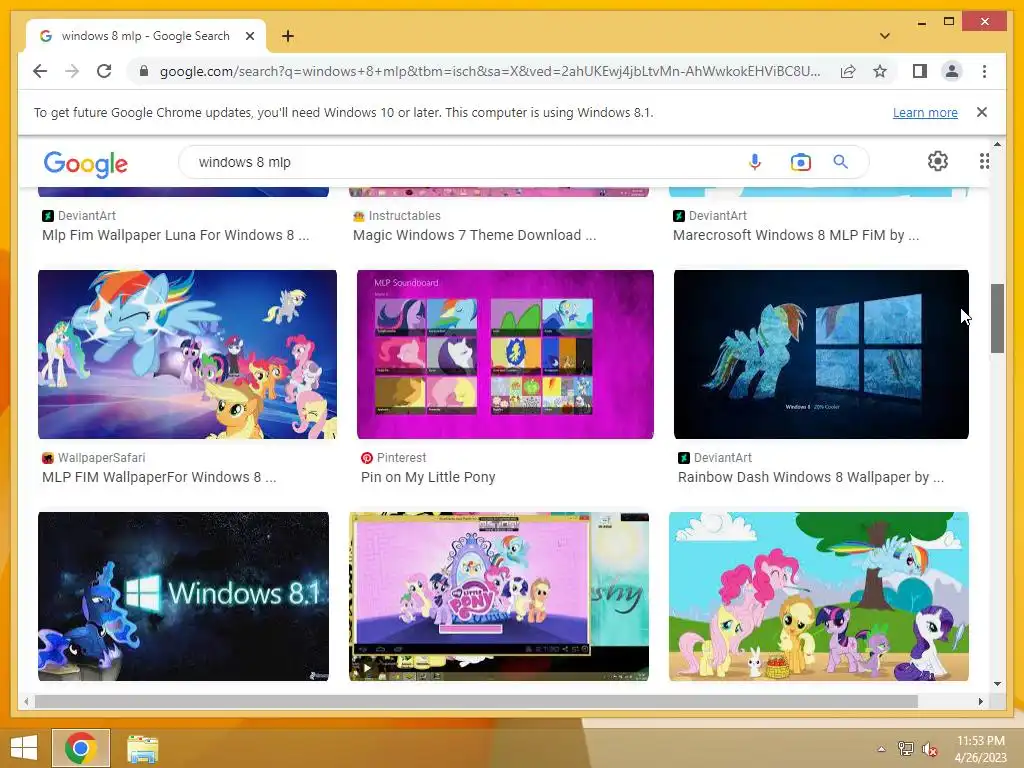Click the muted volume tray icon

tap(930, 749)
